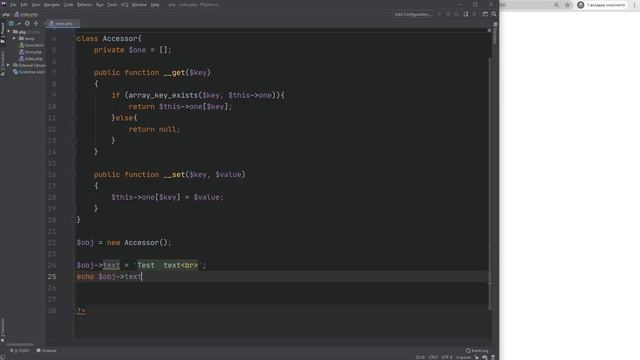Image resolution: width=640 pixels, height=360 pixels.
Task: Open the Run menu
Action: (100, 4)
